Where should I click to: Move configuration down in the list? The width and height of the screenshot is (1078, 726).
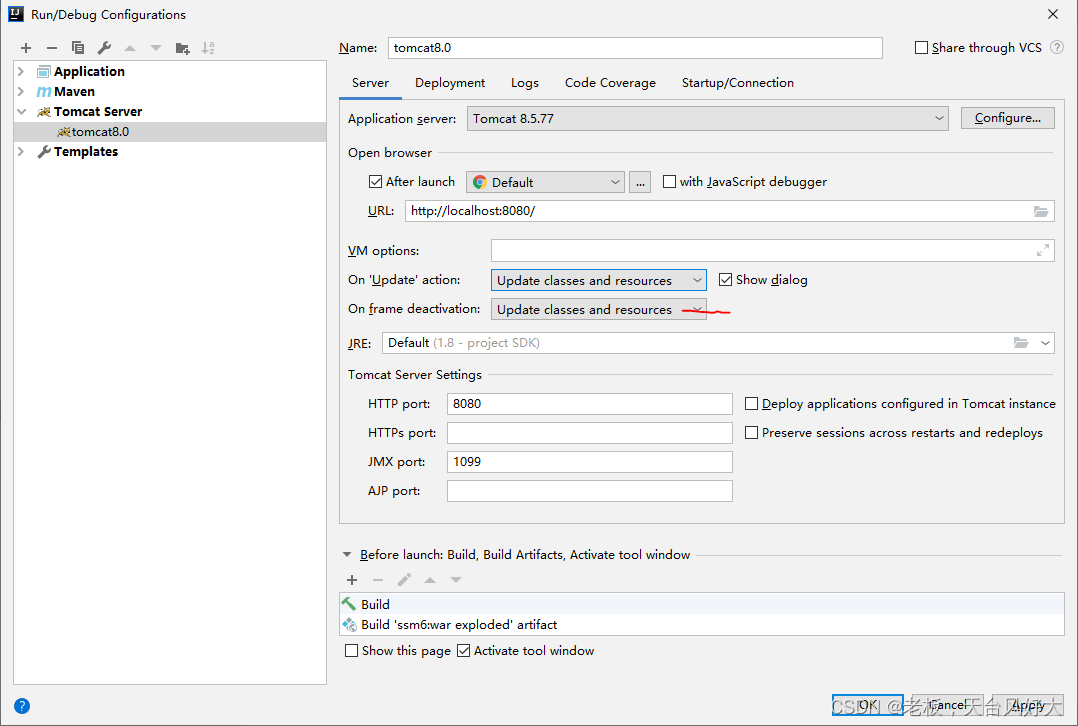click(x=156, y=48)
